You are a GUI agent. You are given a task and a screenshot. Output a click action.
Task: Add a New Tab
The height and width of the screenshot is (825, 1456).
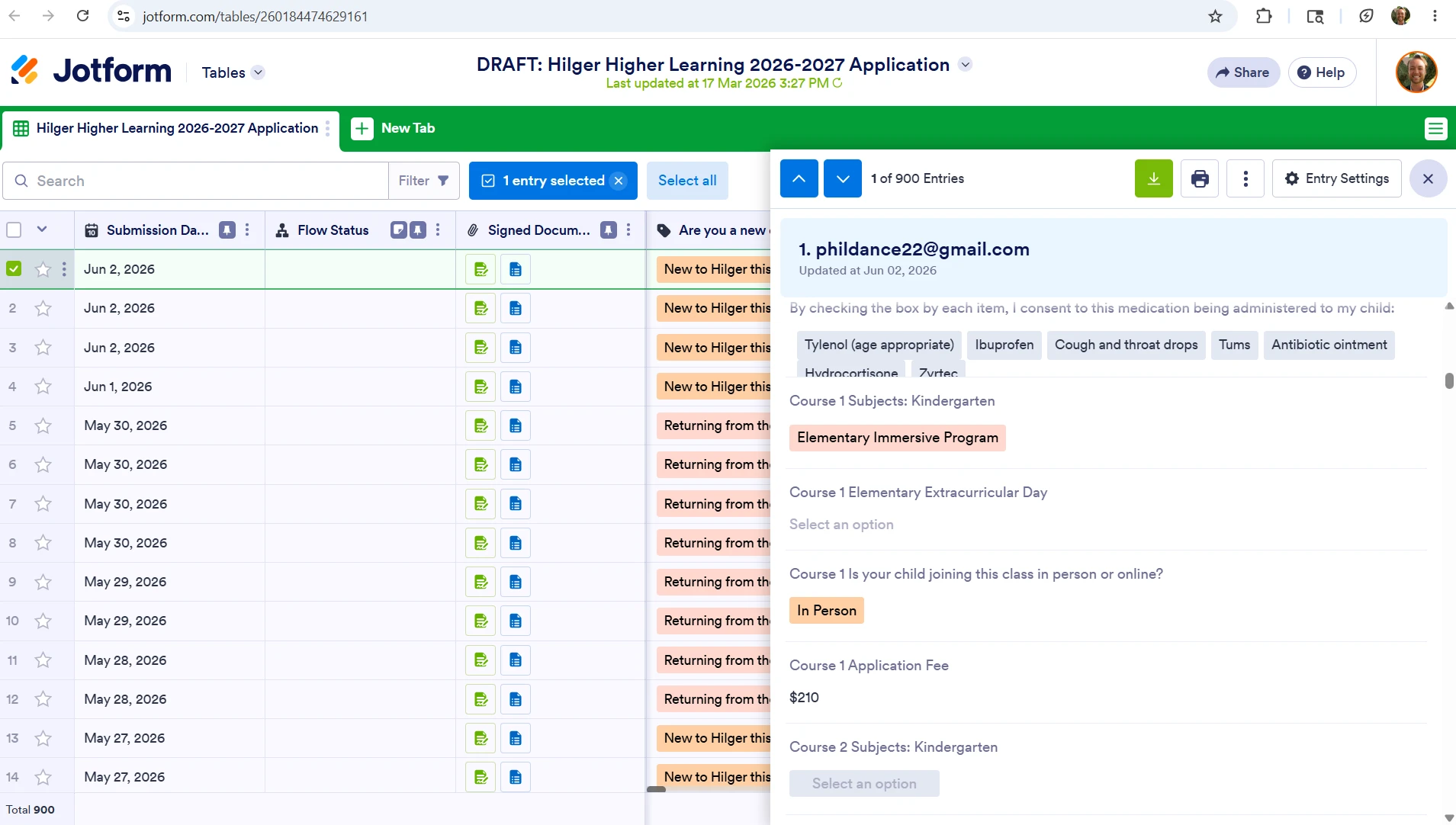[394, 128]
